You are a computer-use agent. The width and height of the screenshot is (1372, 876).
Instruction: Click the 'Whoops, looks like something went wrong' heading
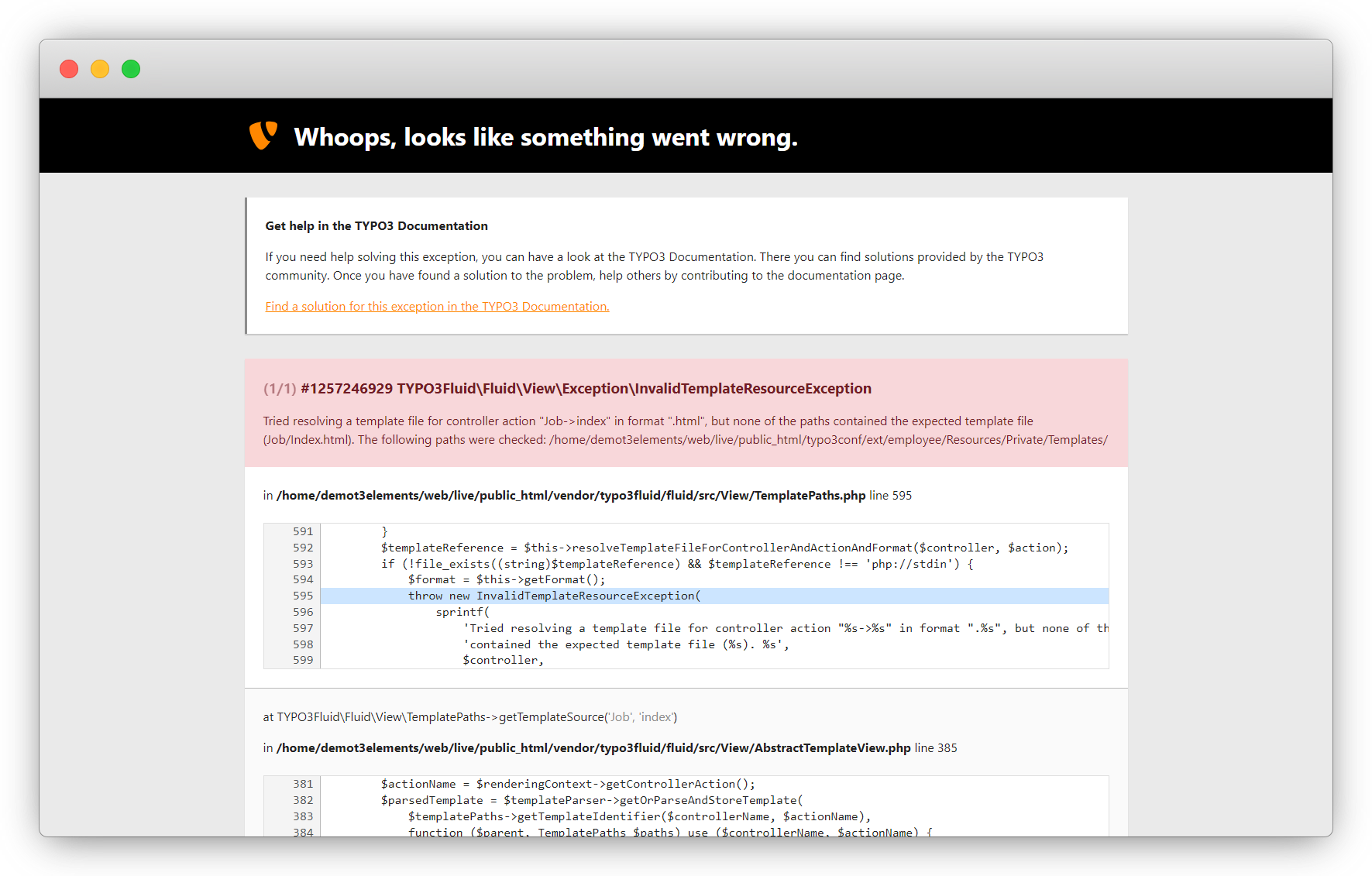pos(545,137)
